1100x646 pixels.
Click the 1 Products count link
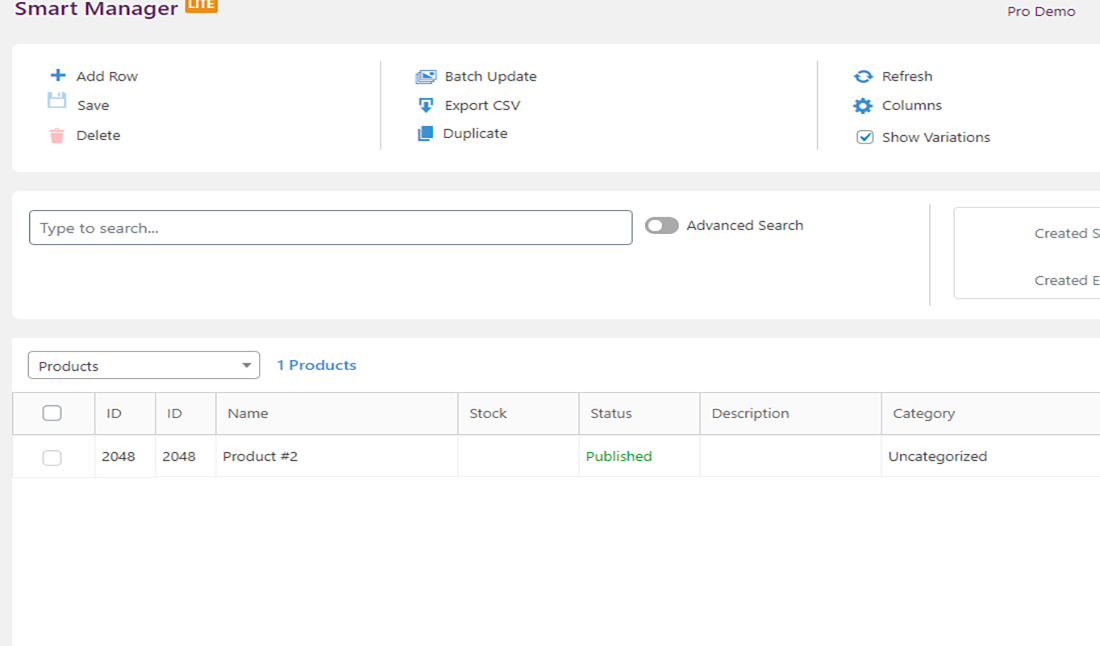coord(316,365)
